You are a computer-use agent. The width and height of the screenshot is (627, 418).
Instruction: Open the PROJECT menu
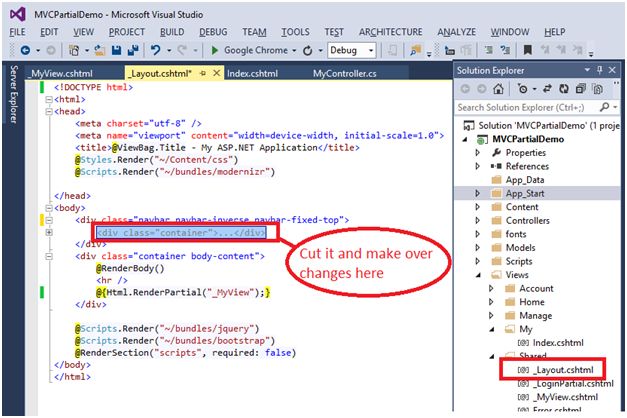click(x=127, y=32)
